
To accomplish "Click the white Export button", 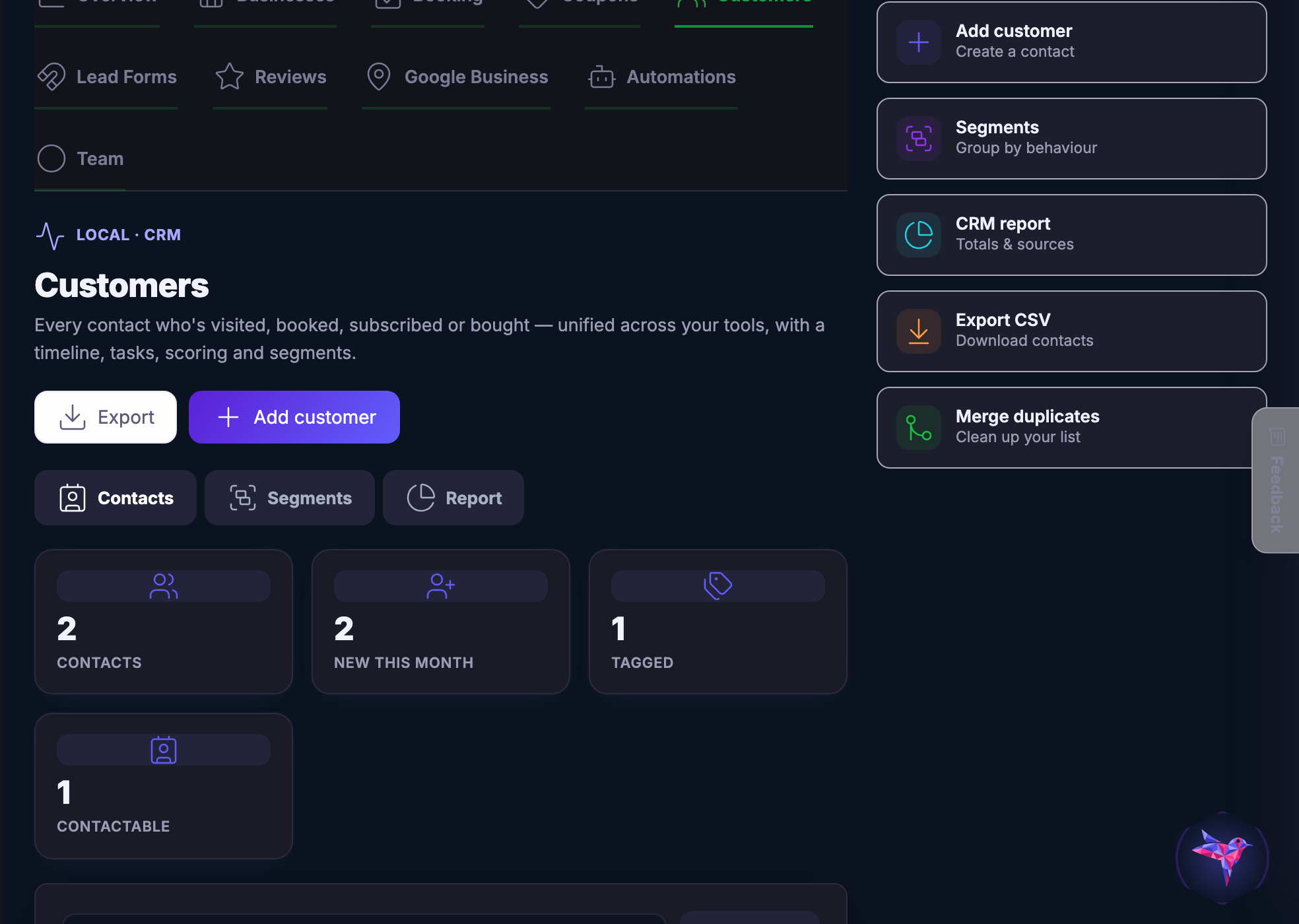I will tap(106, 417).
